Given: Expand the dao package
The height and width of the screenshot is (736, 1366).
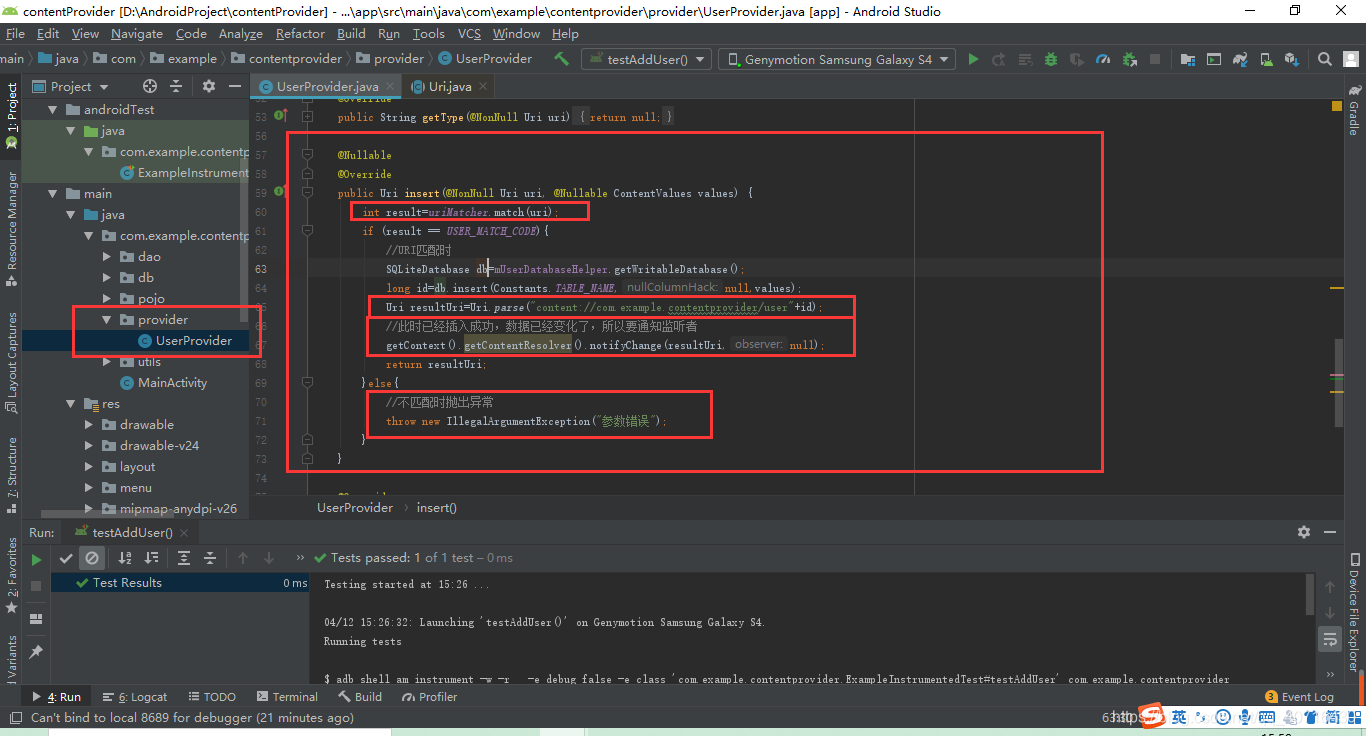Looking at the screenshot, I should tap(107, 257).
